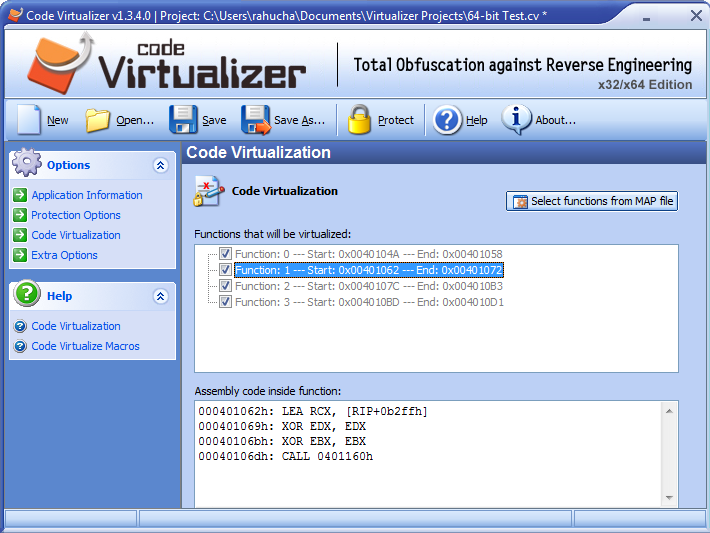710x533 pixels.
Task: Collapse the Options panel chevron
Action: pos(160,165)
